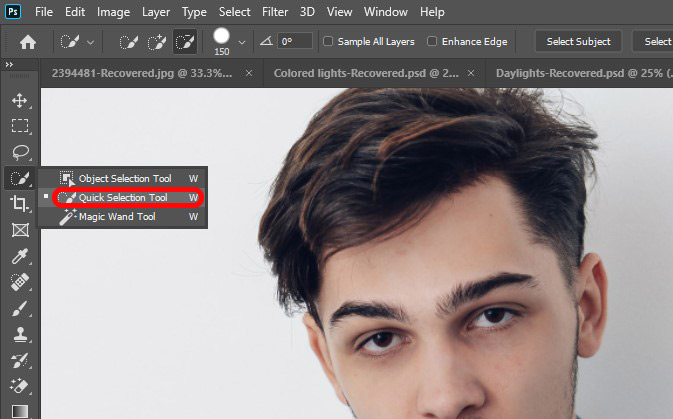Select the History Brush tool
The height and width of the screenshot is (419, 673).
click(20, 361)
